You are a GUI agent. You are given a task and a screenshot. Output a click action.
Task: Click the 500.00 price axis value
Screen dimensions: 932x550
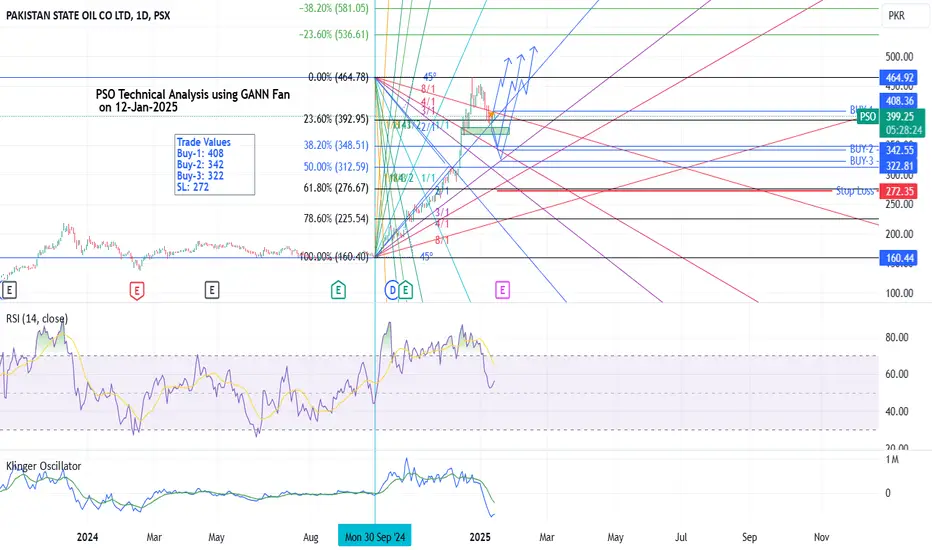point(899,56)
